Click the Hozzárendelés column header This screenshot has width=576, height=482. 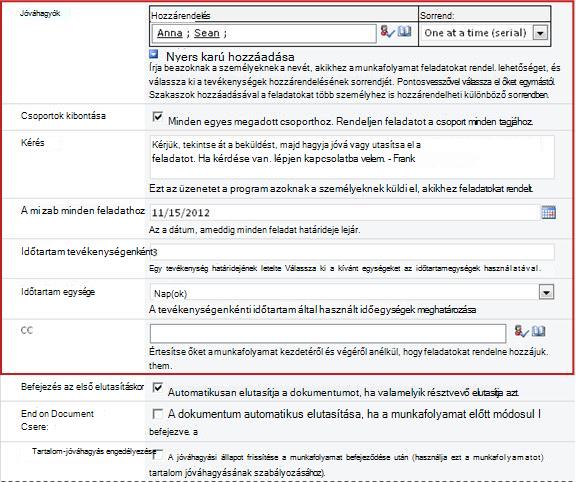coord(181,16)
